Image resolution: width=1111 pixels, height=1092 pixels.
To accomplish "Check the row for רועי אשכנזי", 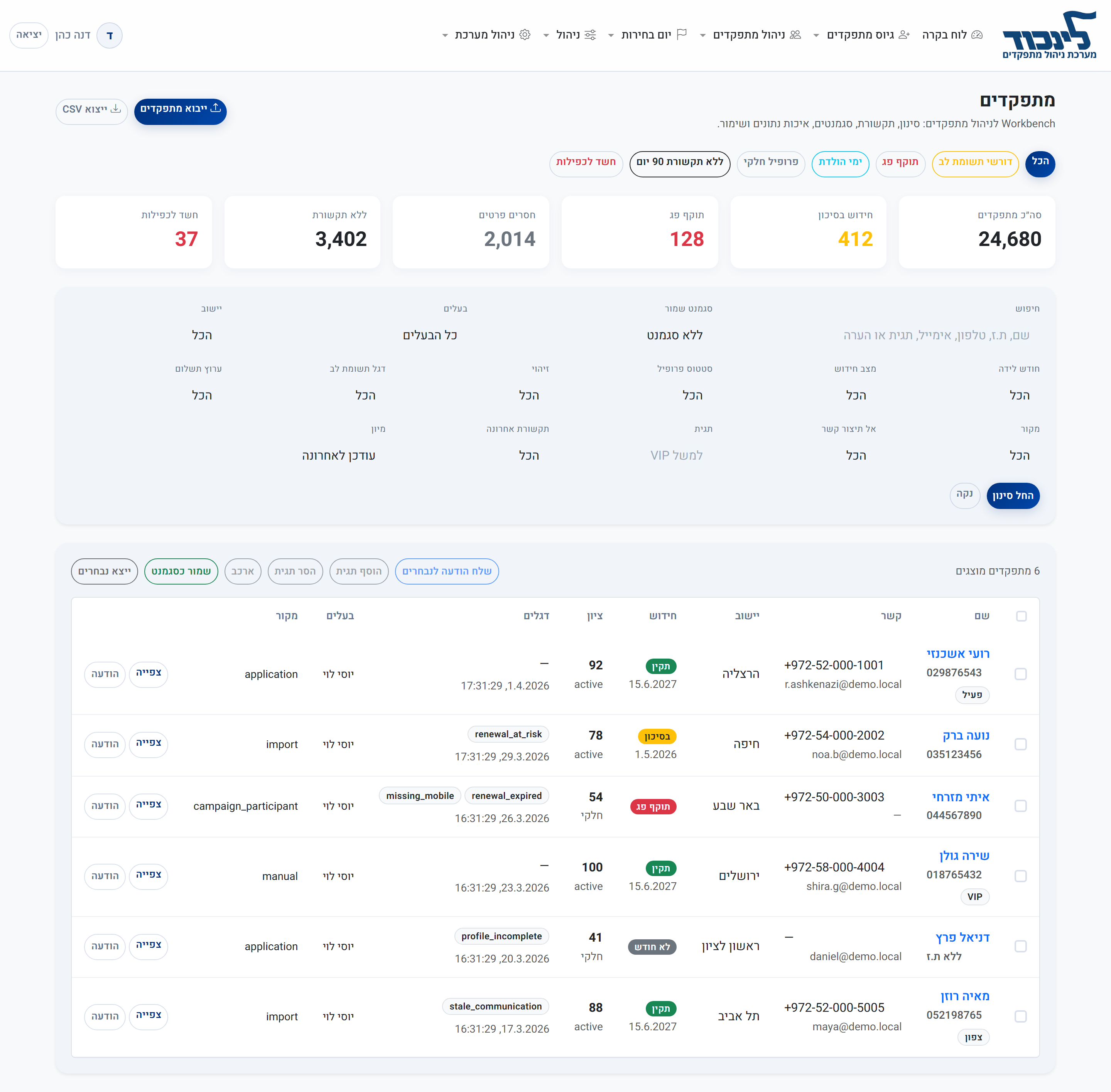I will click(x=1020, y=674).
